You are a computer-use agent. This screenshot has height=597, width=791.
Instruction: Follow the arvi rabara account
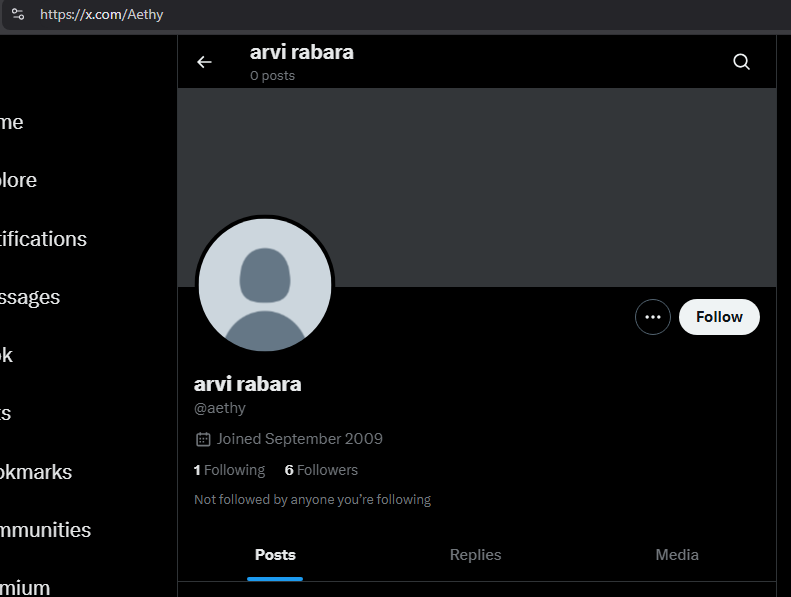(x=719, y=317)
